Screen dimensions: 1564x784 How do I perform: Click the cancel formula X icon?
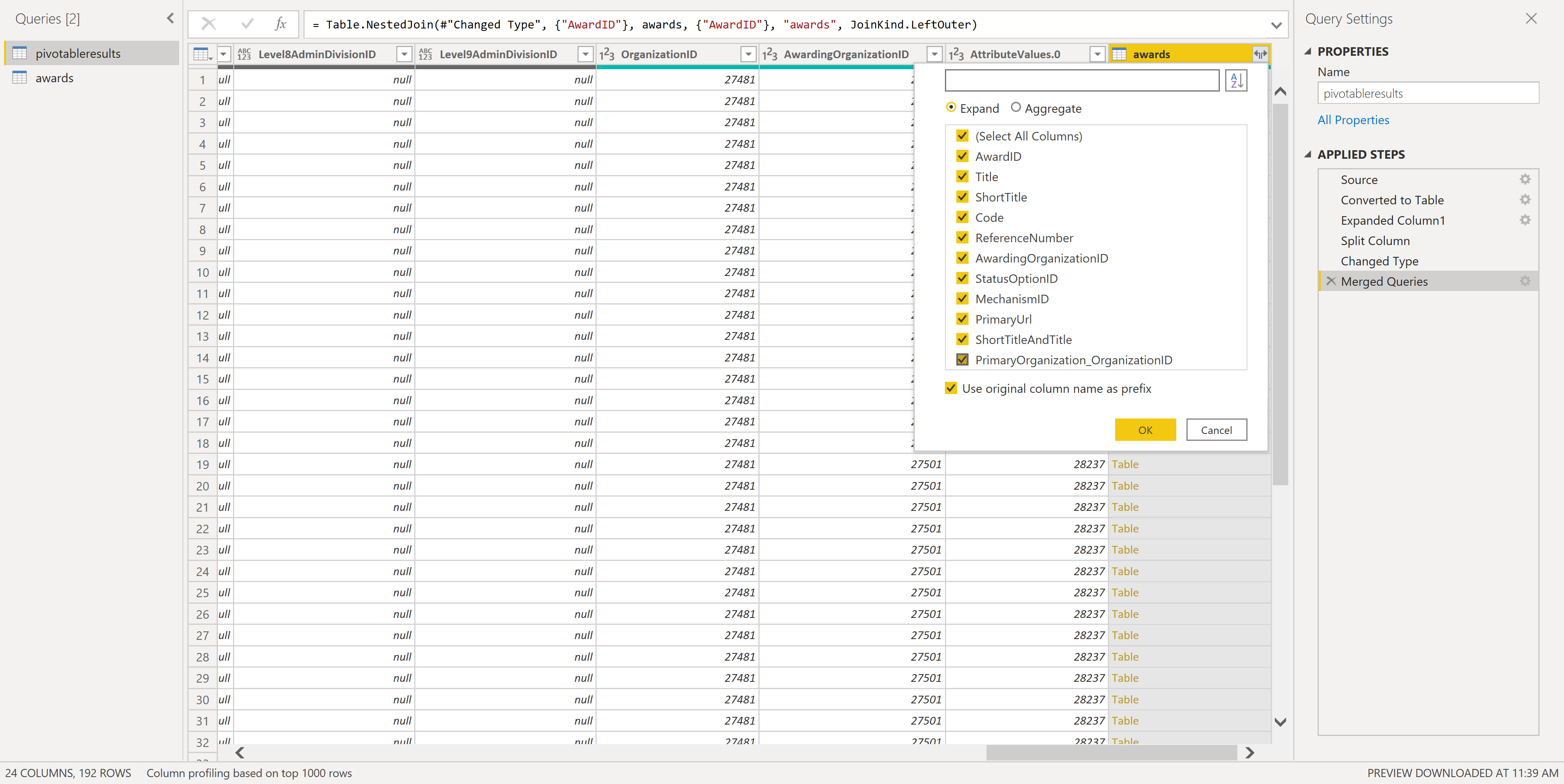tap(209, 24)
